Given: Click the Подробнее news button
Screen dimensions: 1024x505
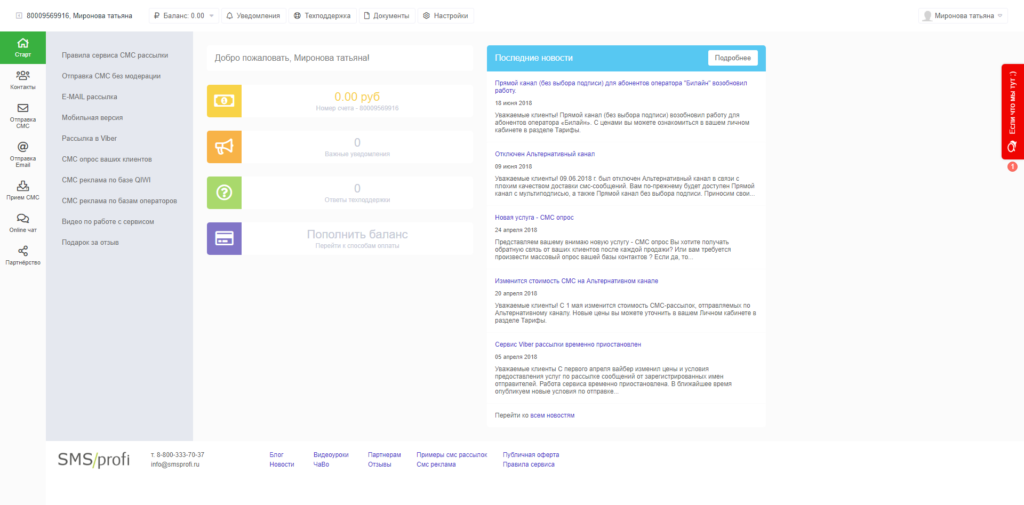Looking at the screenshot, I should point(733,58).
